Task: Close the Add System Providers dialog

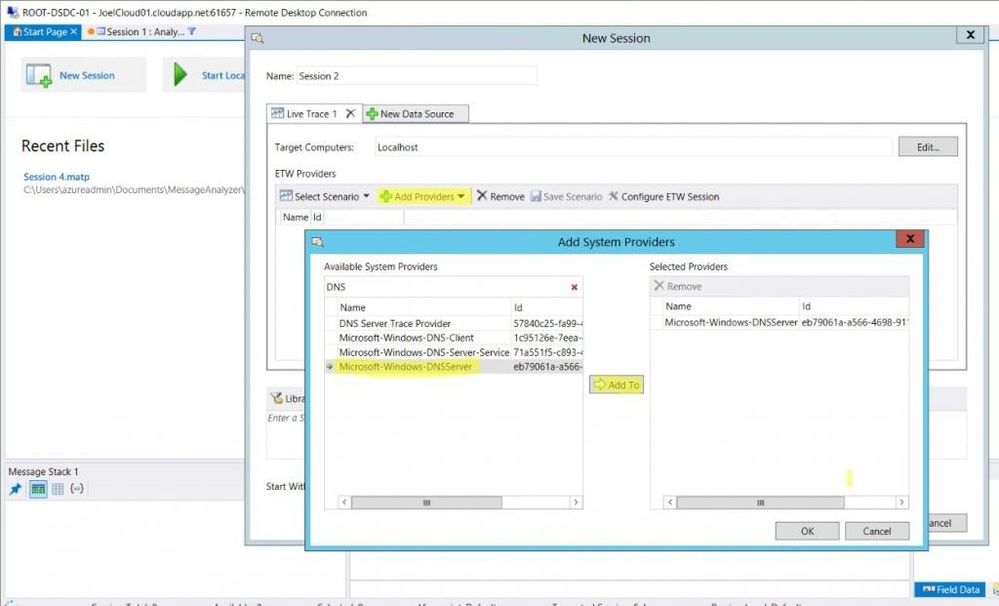Action: click(x=910, y=239)
